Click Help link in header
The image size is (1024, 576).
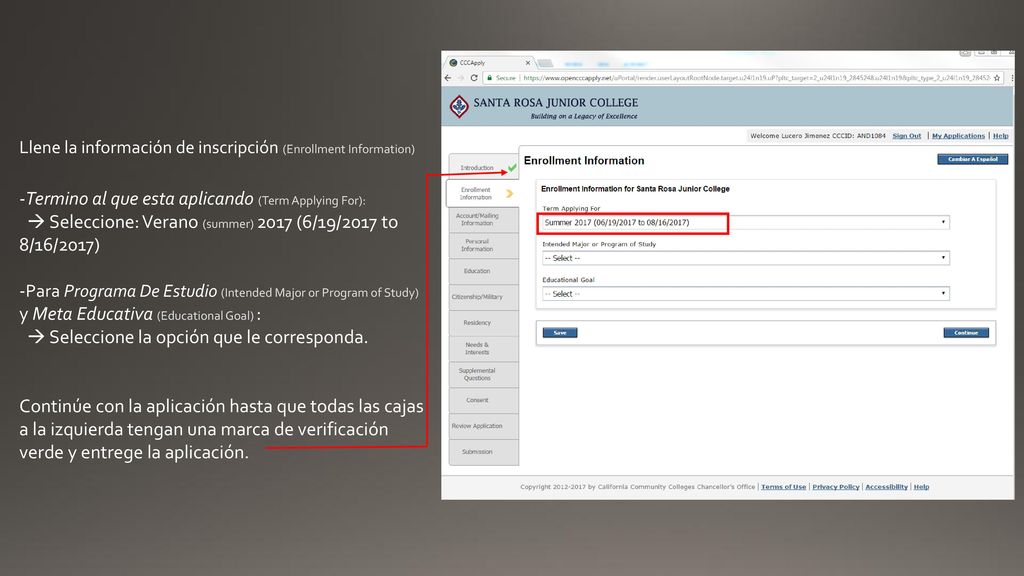[1000, 136]
